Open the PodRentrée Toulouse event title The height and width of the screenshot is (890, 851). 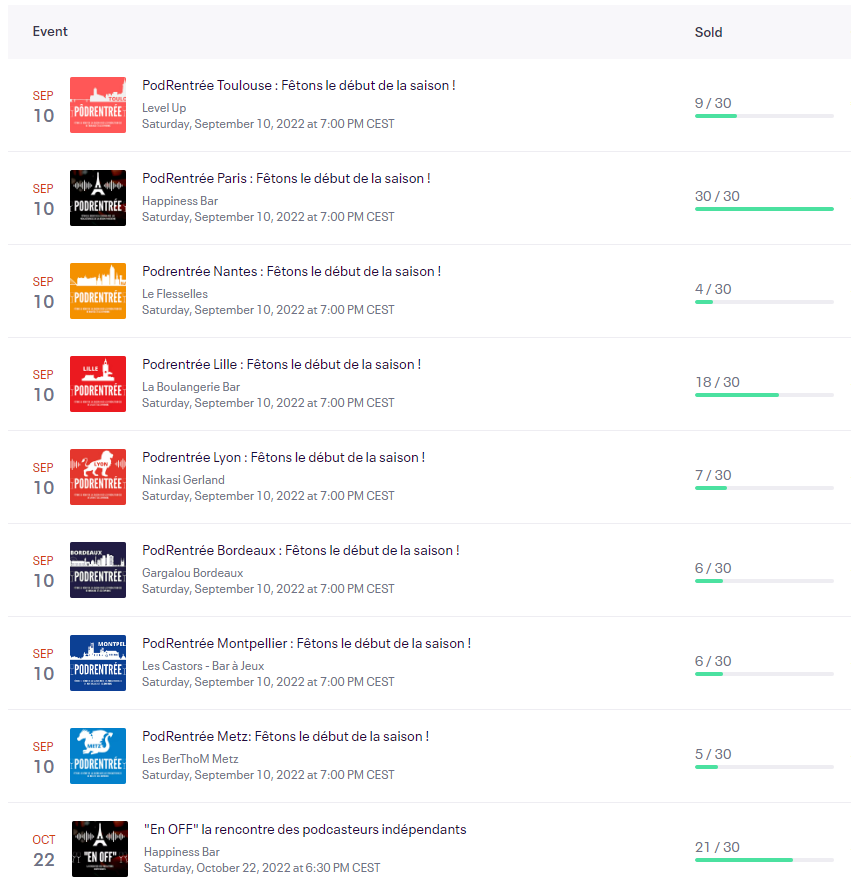(299, 85)
